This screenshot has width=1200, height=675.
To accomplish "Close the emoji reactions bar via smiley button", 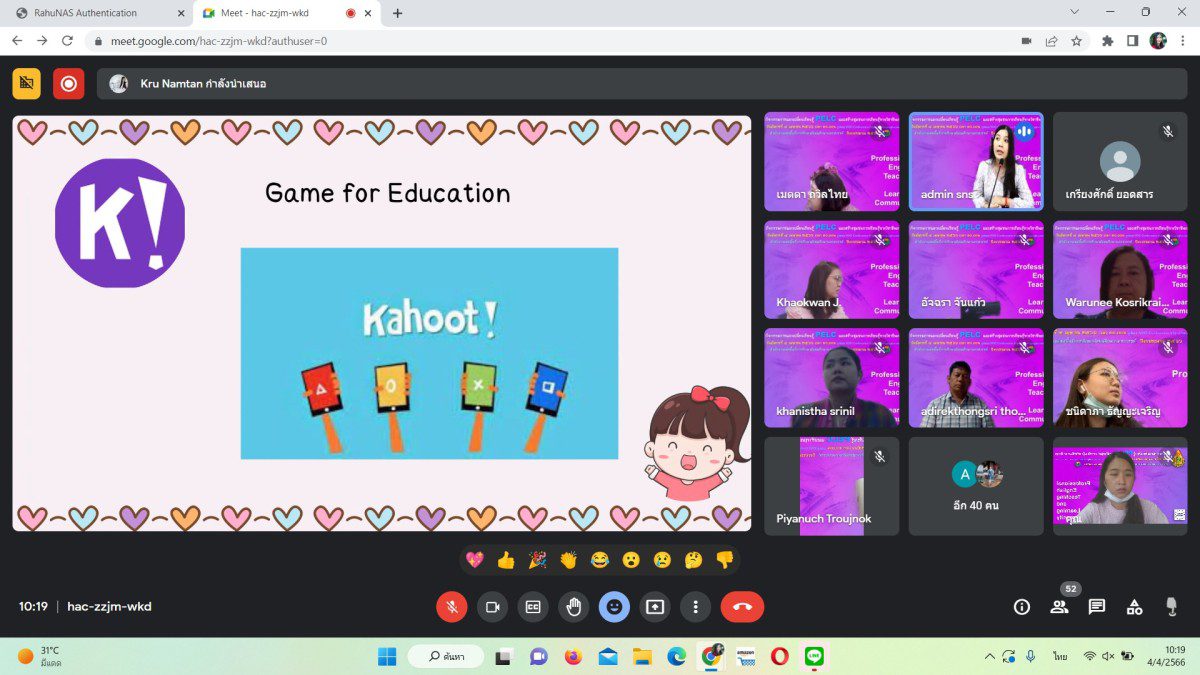I will 614,606.
